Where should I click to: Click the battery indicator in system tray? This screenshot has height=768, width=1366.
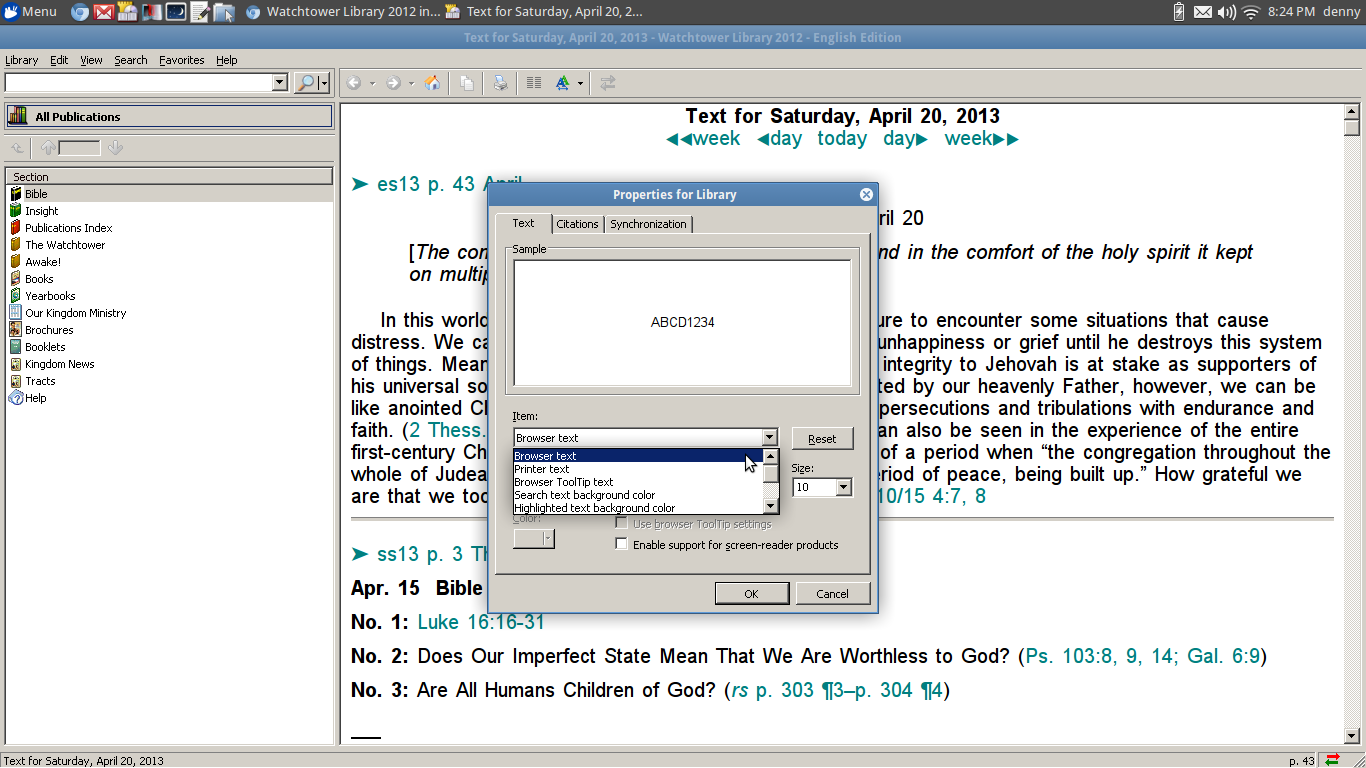pyautogui.click(x=1178, y=12)
